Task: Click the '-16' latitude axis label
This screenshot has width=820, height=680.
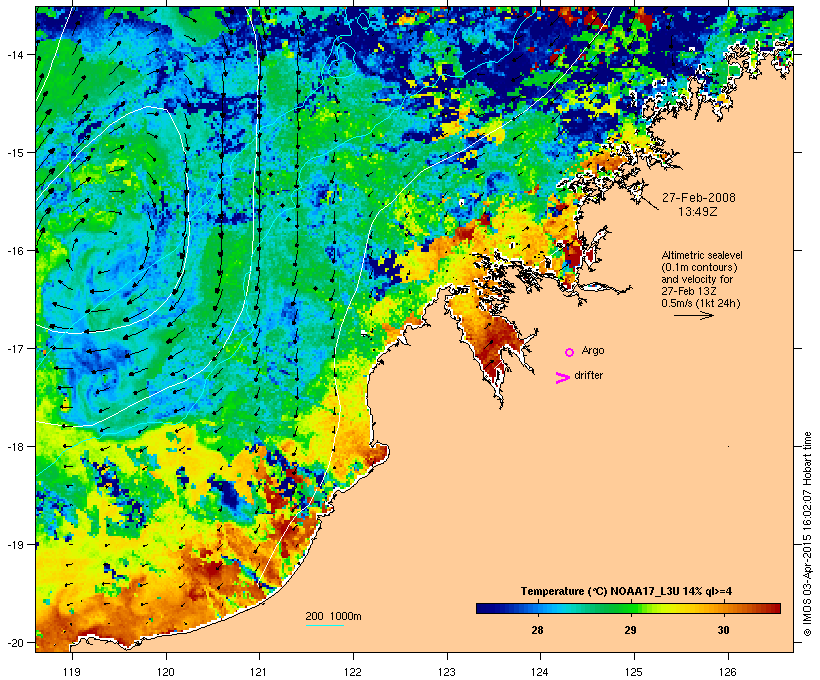Action: coord(15,251)
